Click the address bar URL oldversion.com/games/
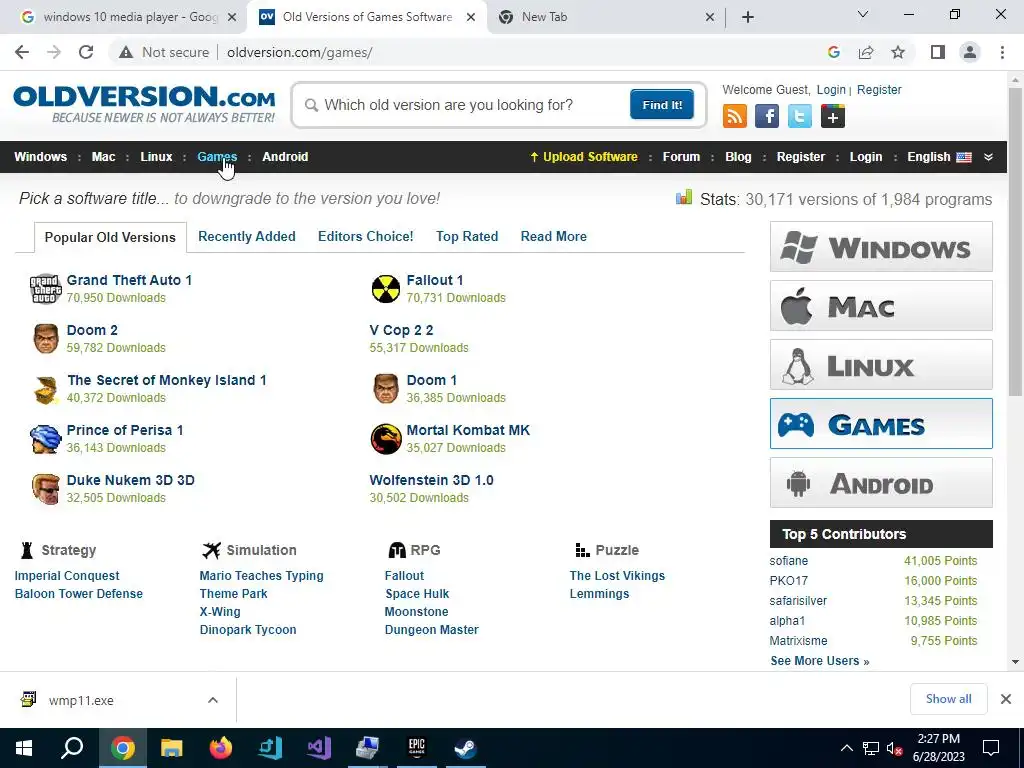Viewport: 1024px width, 768px height. pos(300,52)
